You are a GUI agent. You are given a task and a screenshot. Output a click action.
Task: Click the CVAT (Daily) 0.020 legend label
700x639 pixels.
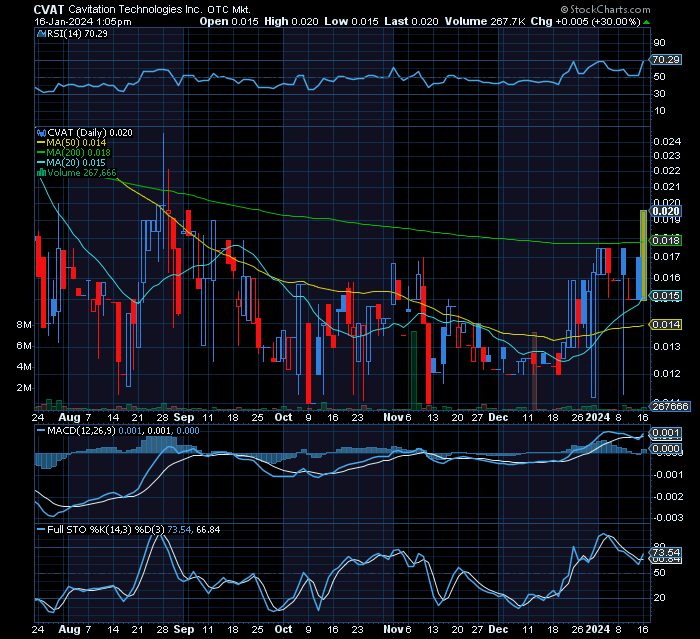click(90, 133)
